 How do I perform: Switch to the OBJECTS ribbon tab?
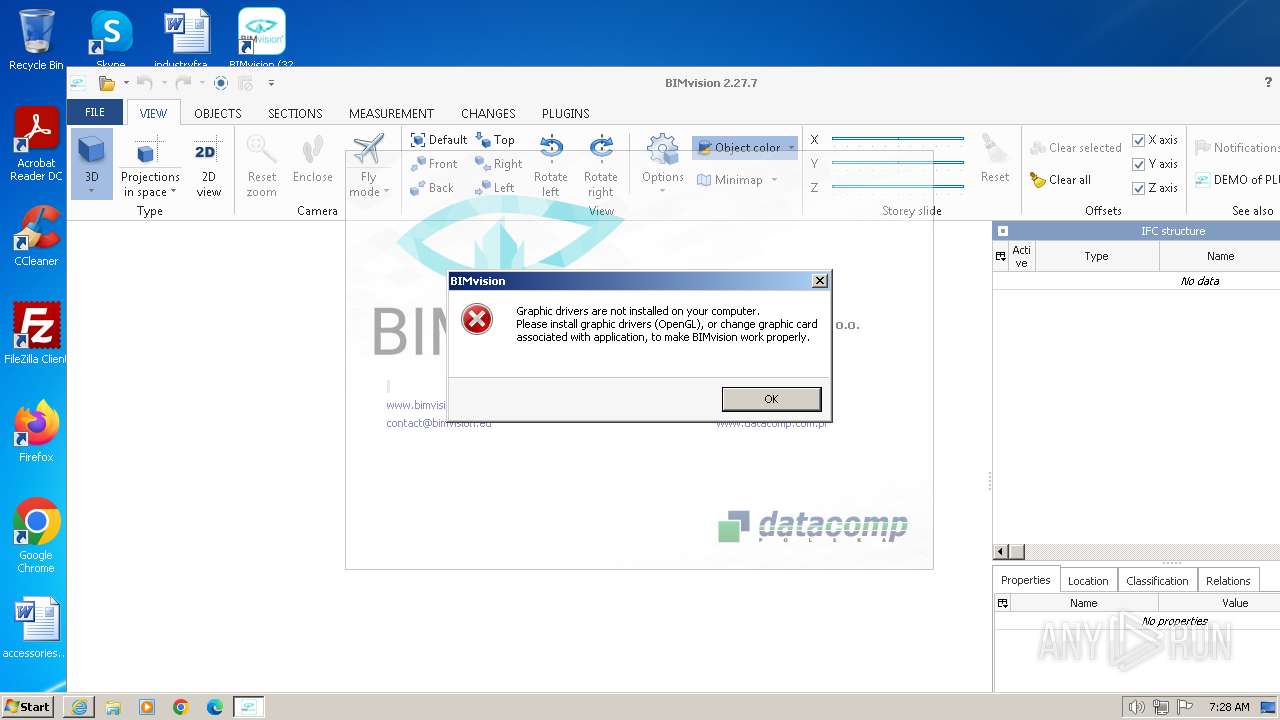pos(217,113)
